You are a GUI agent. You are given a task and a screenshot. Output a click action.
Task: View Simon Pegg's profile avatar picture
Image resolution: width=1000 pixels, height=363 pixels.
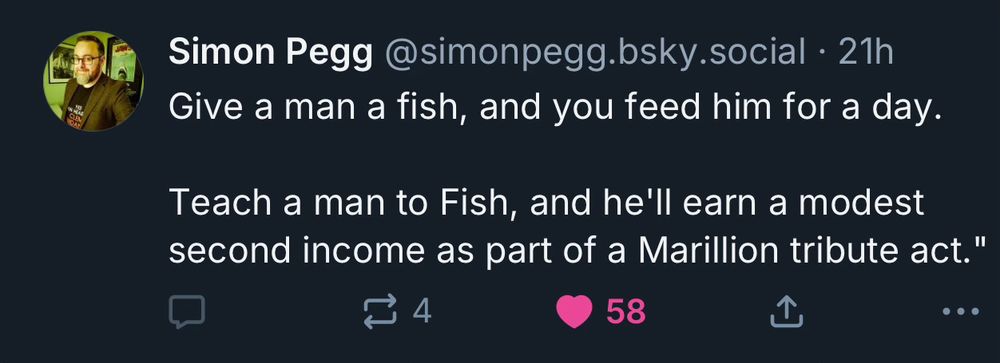(94, 81)
